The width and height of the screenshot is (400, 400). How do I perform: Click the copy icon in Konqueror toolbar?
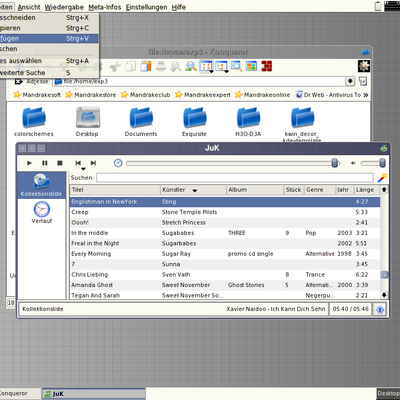(x=131, y=66)
